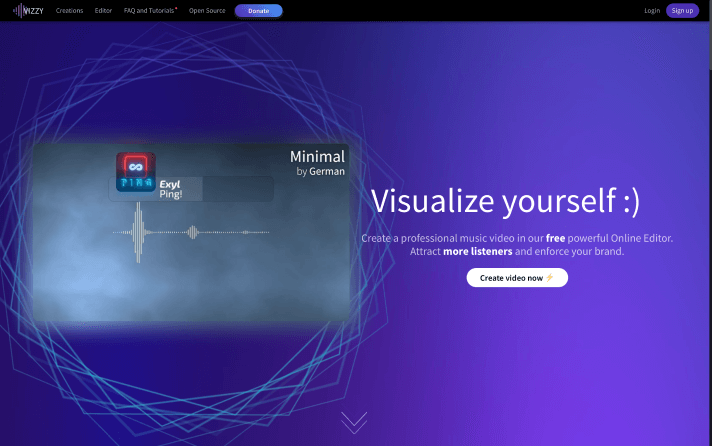The height and width of the screenshot is (446, 712).
Task: Click the Donate button
Action: click(258, 10)
